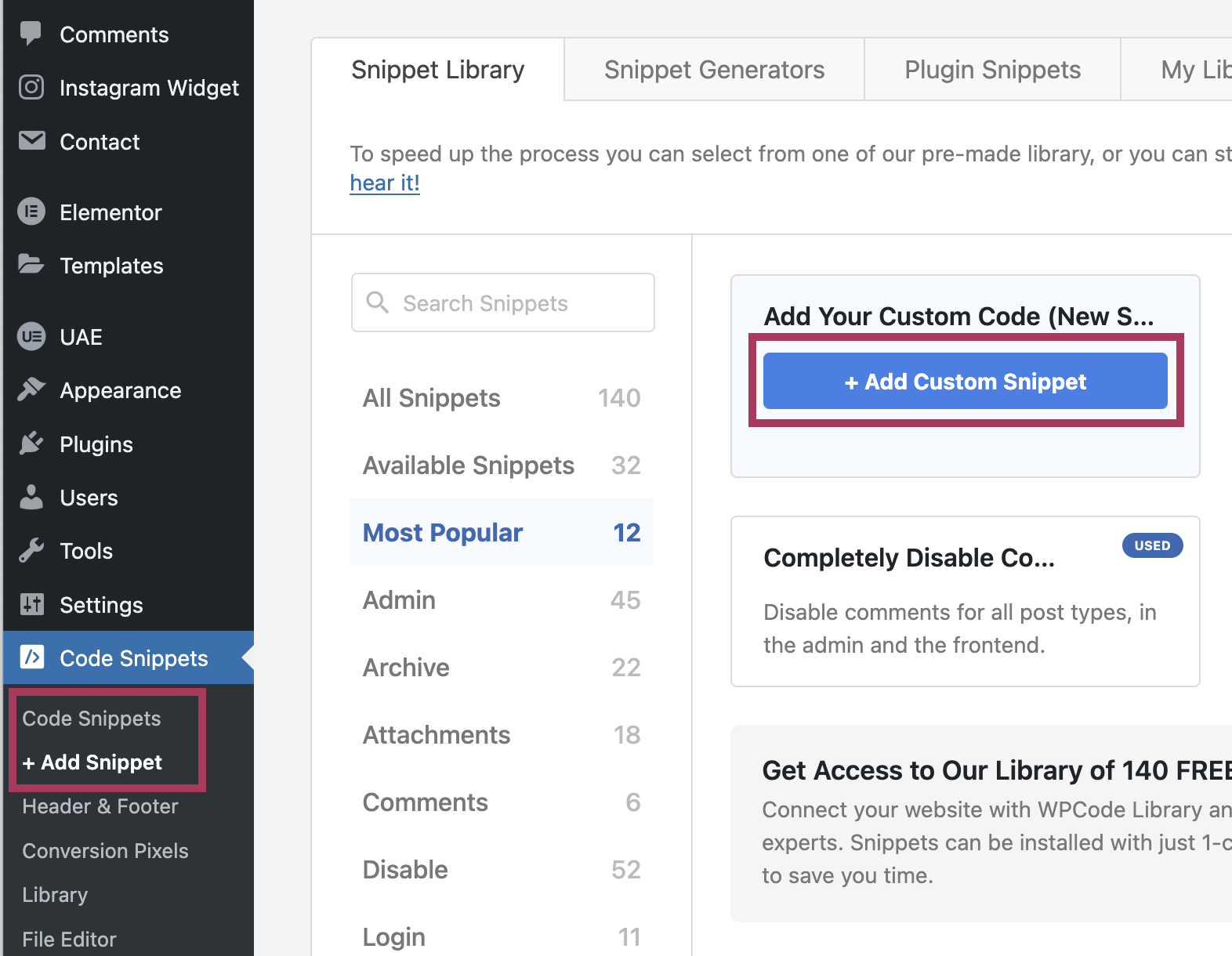Open the Completely Disable Comments snippet card
The width and height of the screenshot is (1232, 956).
tap(966, 601)
